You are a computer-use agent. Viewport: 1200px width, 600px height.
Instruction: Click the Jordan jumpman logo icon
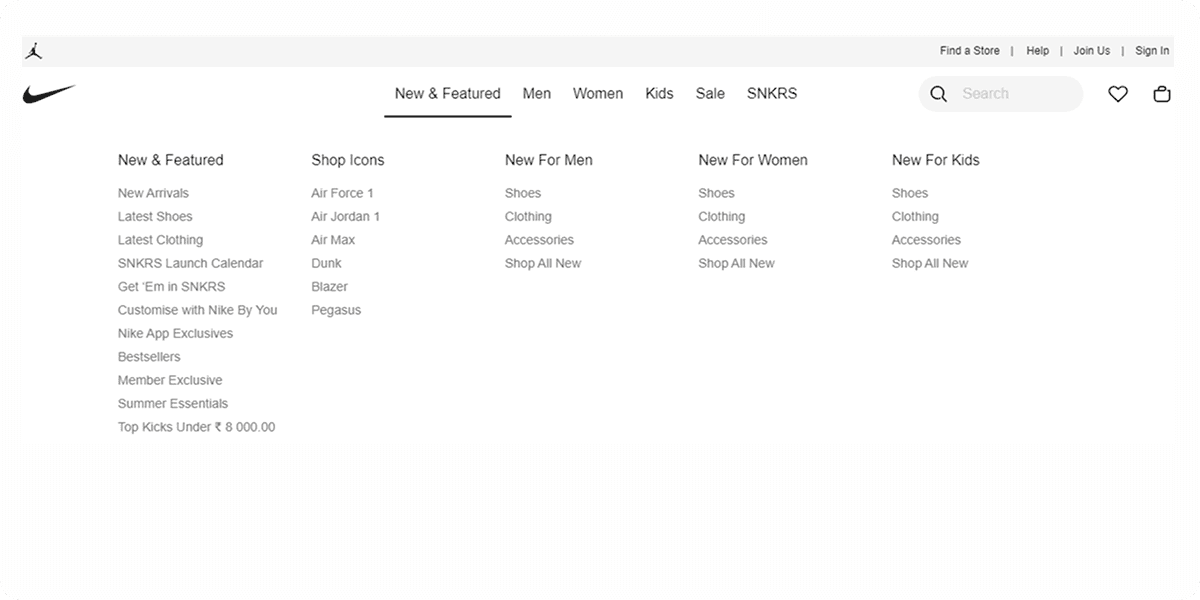pyautogui.click(x=34, y=51)
